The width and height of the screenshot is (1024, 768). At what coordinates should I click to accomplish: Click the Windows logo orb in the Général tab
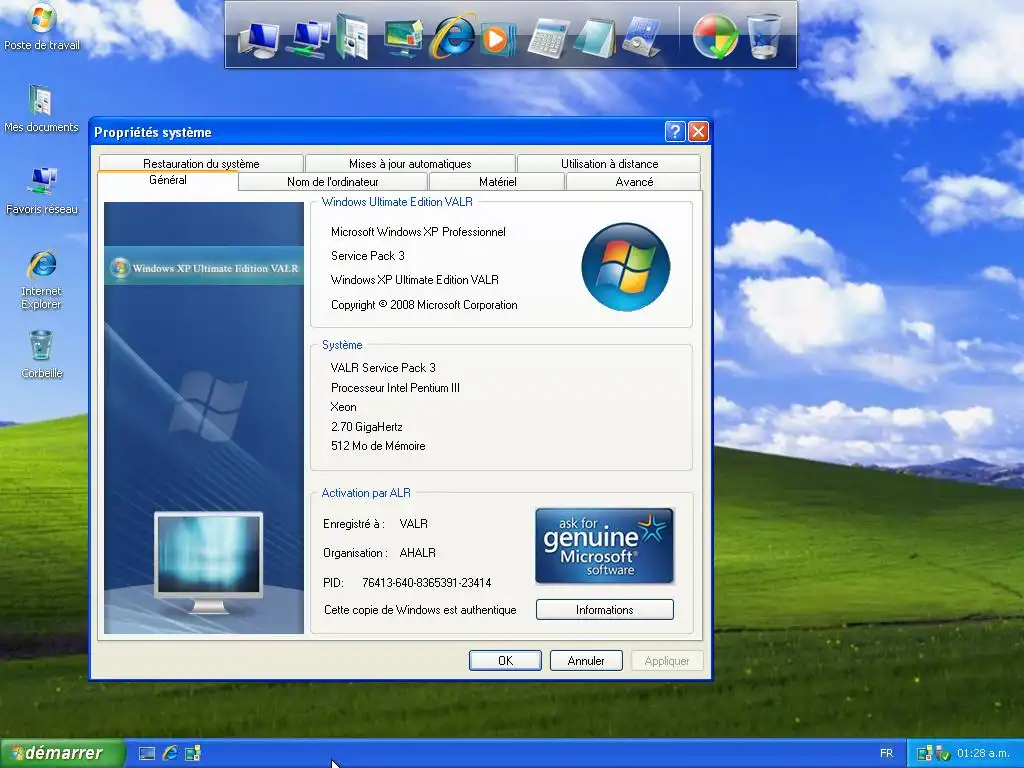point(626,266)
